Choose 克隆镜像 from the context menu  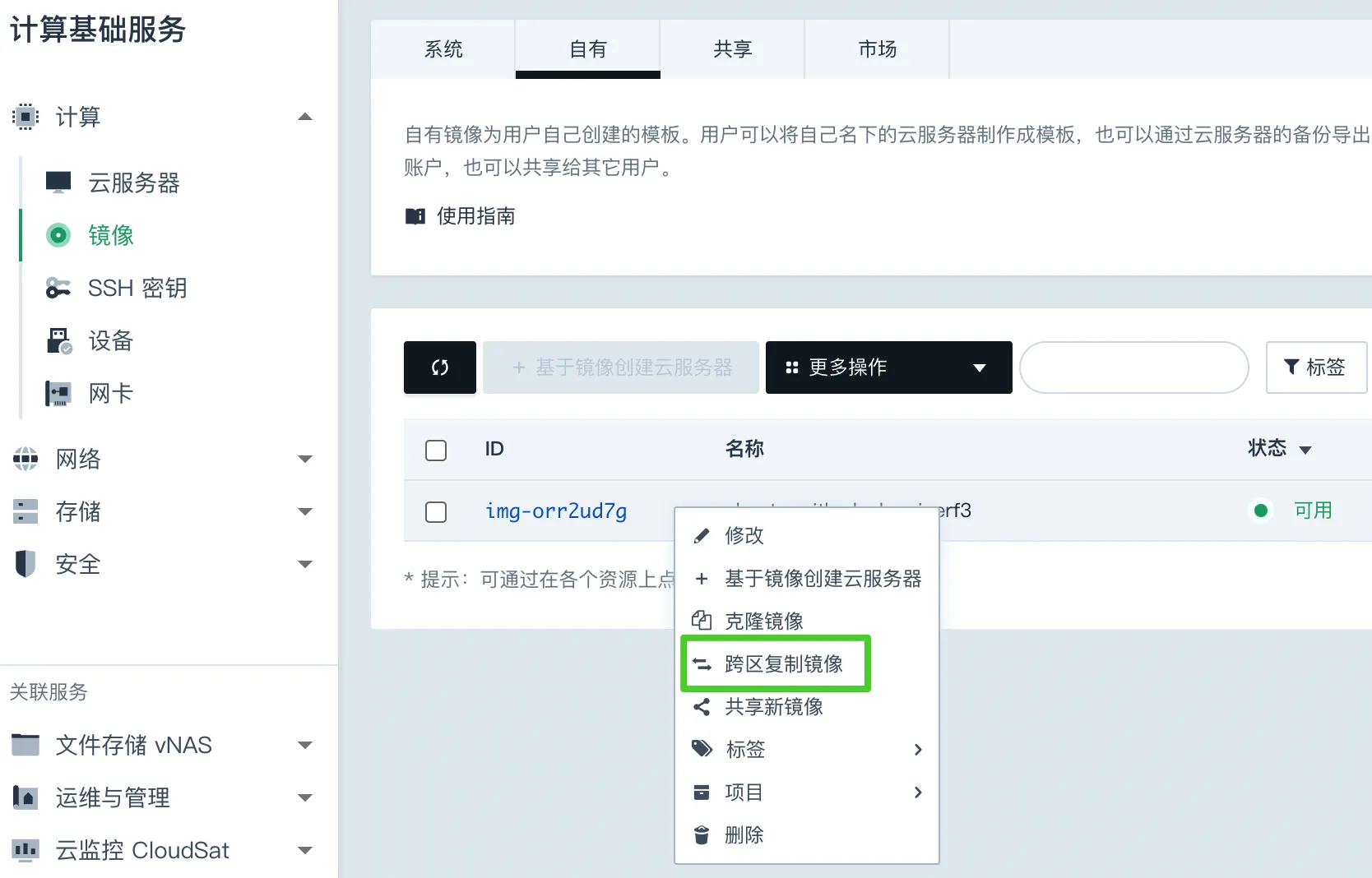tap(807, 622)
